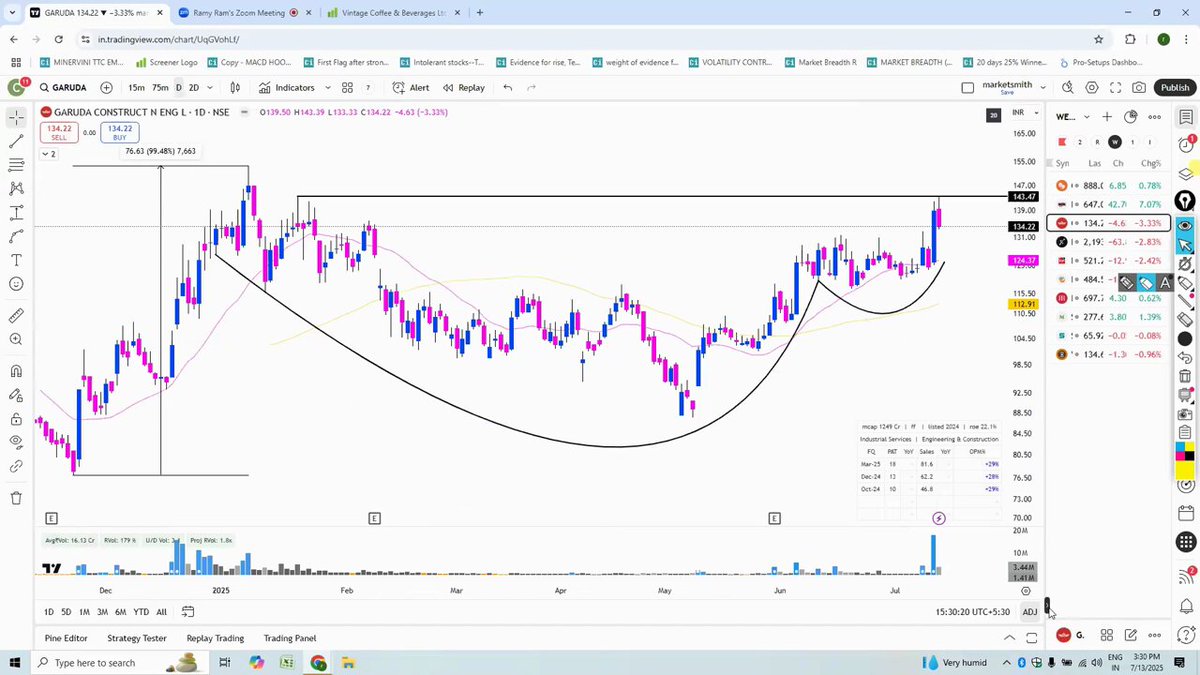Open the quick search icon

[x=1070, y=87]
